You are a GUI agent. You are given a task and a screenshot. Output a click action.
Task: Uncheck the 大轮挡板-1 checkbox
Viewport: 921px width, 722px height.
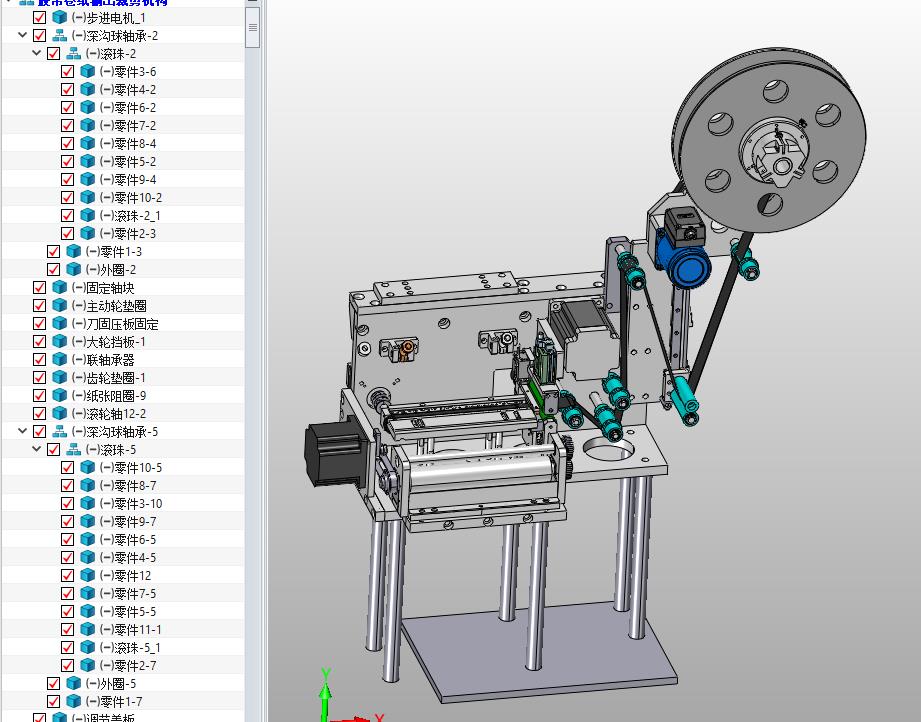pos(39,341)
